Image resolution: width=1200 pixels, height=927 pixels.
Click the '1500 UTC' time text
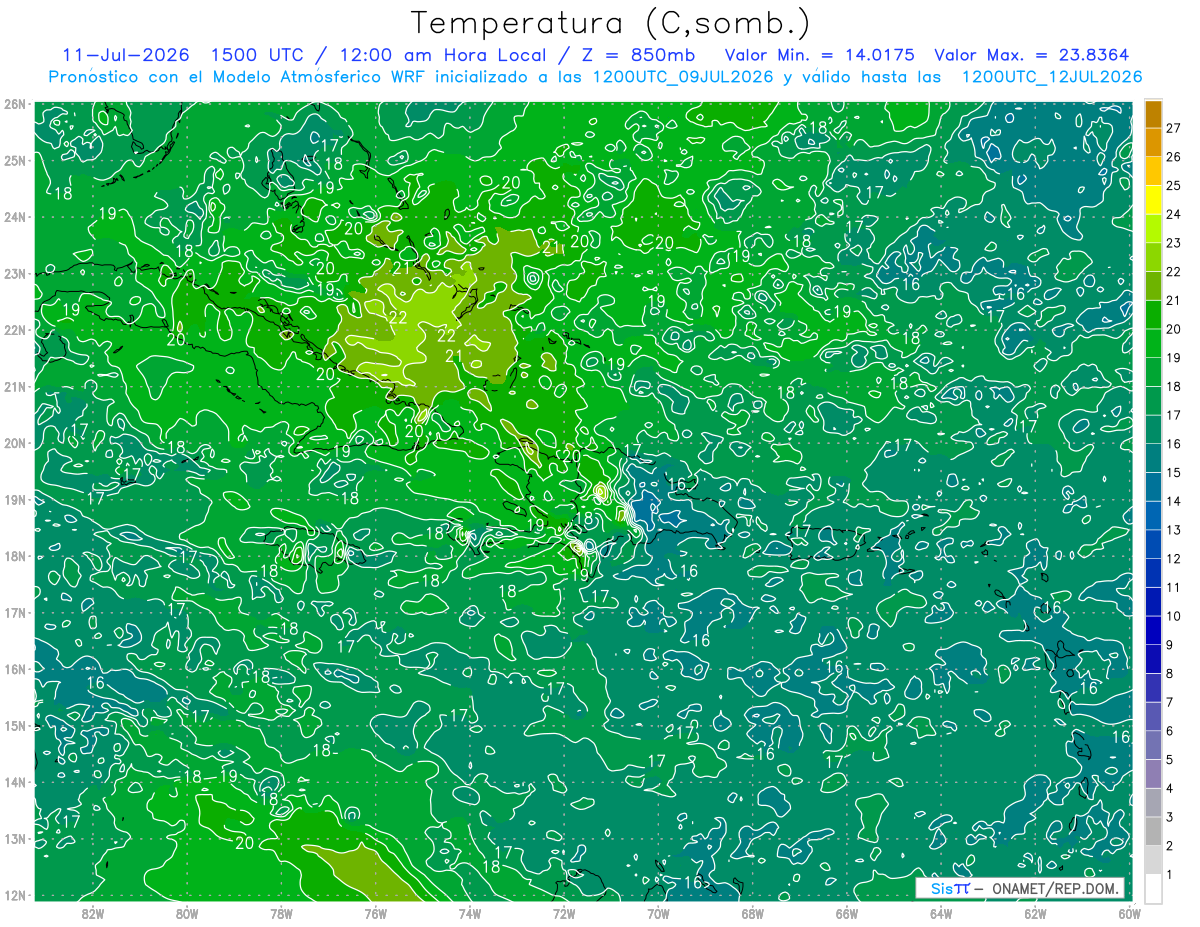[258, 55]
